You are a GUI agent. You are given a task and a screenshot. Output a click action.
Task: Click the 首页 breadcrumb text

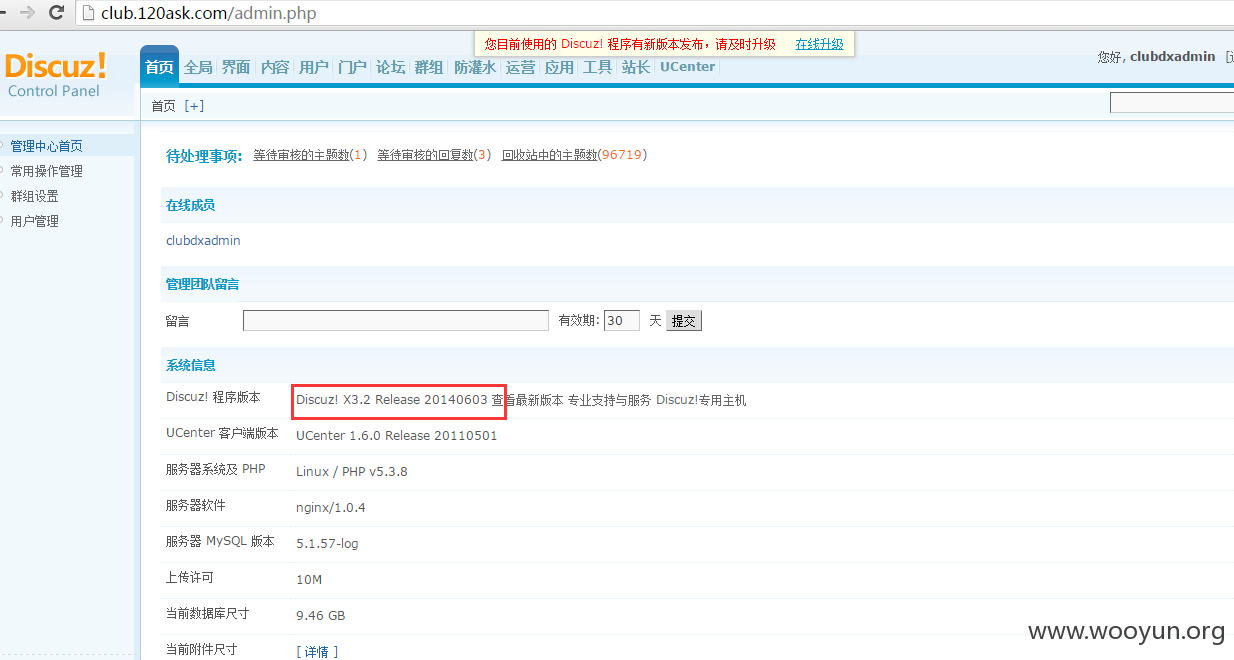tap(163, 105)
